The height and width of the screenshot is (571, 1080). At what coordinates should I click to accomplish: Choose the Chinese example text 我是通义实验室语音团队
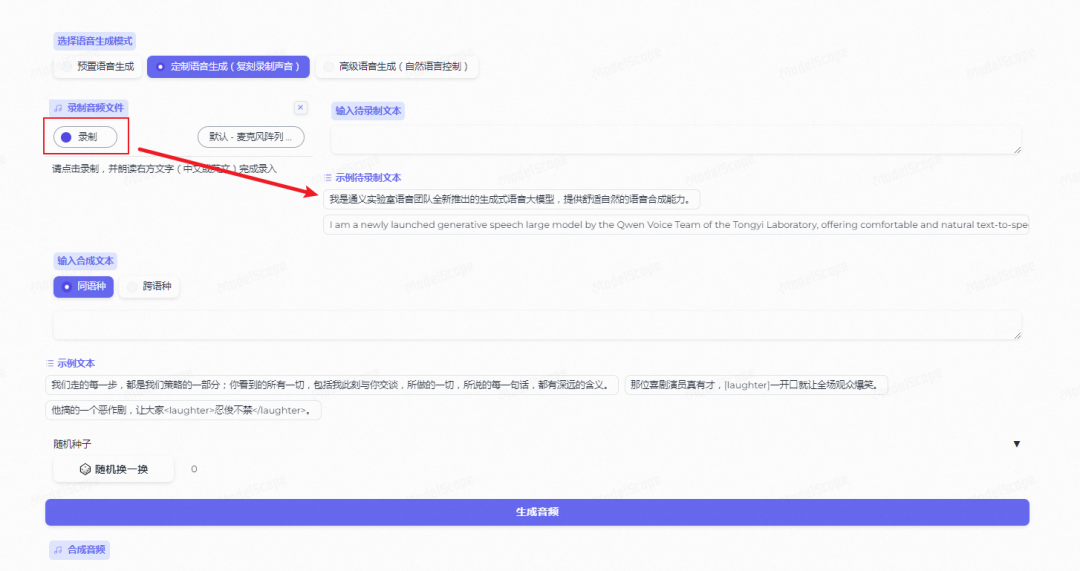click(511, 200)
